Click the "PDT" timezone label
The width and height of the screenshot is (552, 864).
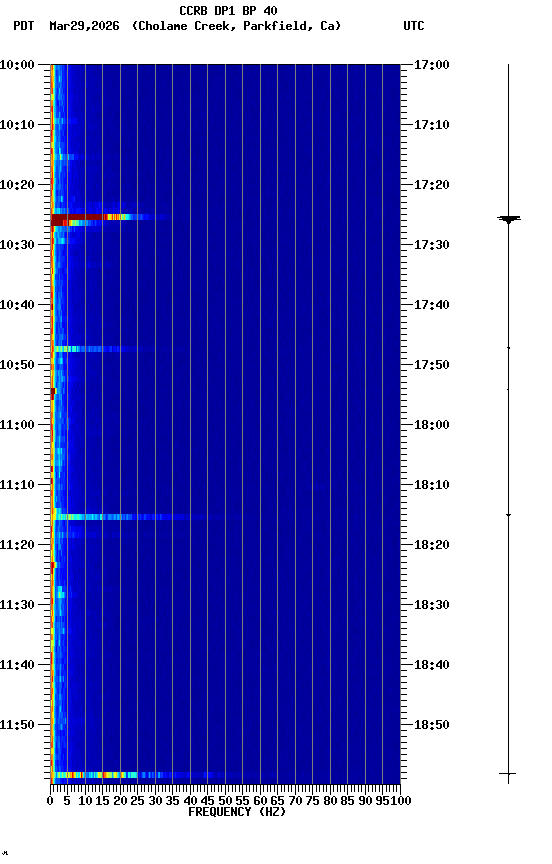(24, 26)
